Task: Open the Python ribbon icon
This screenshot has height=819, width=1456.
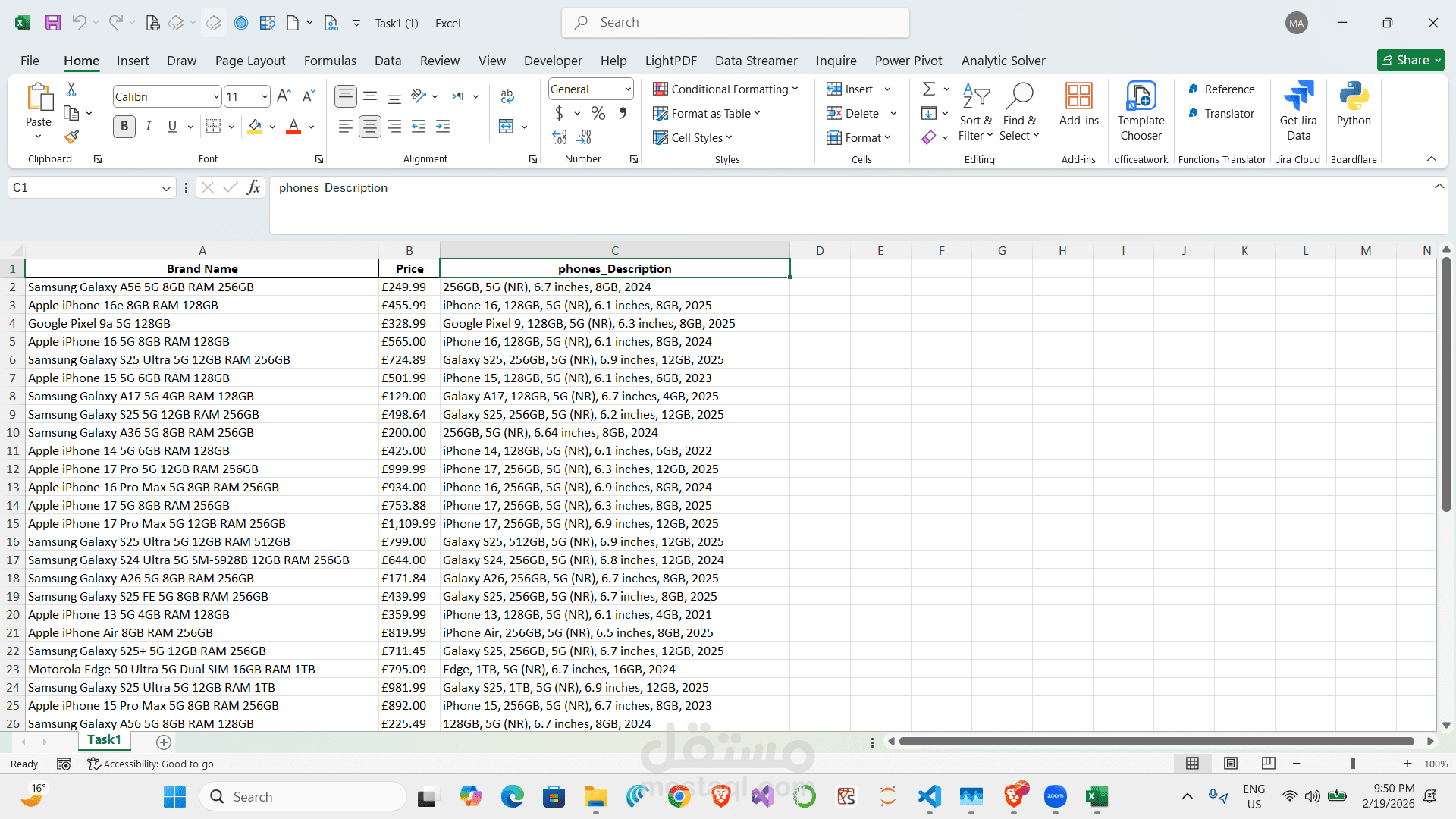Action: click(1353, 105)
